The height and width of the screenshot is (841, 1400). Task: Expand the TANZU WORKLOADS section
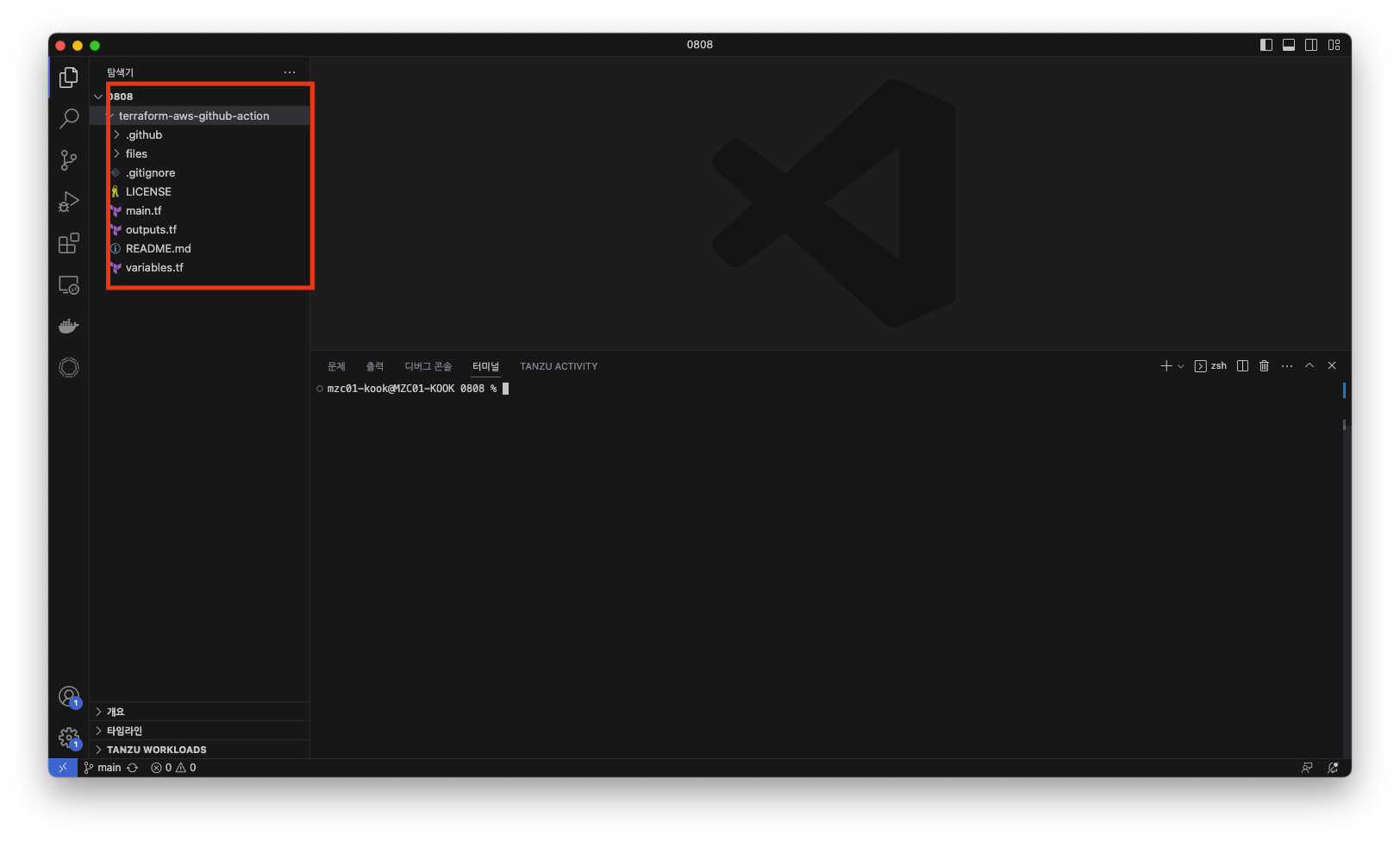coord(200,750)
